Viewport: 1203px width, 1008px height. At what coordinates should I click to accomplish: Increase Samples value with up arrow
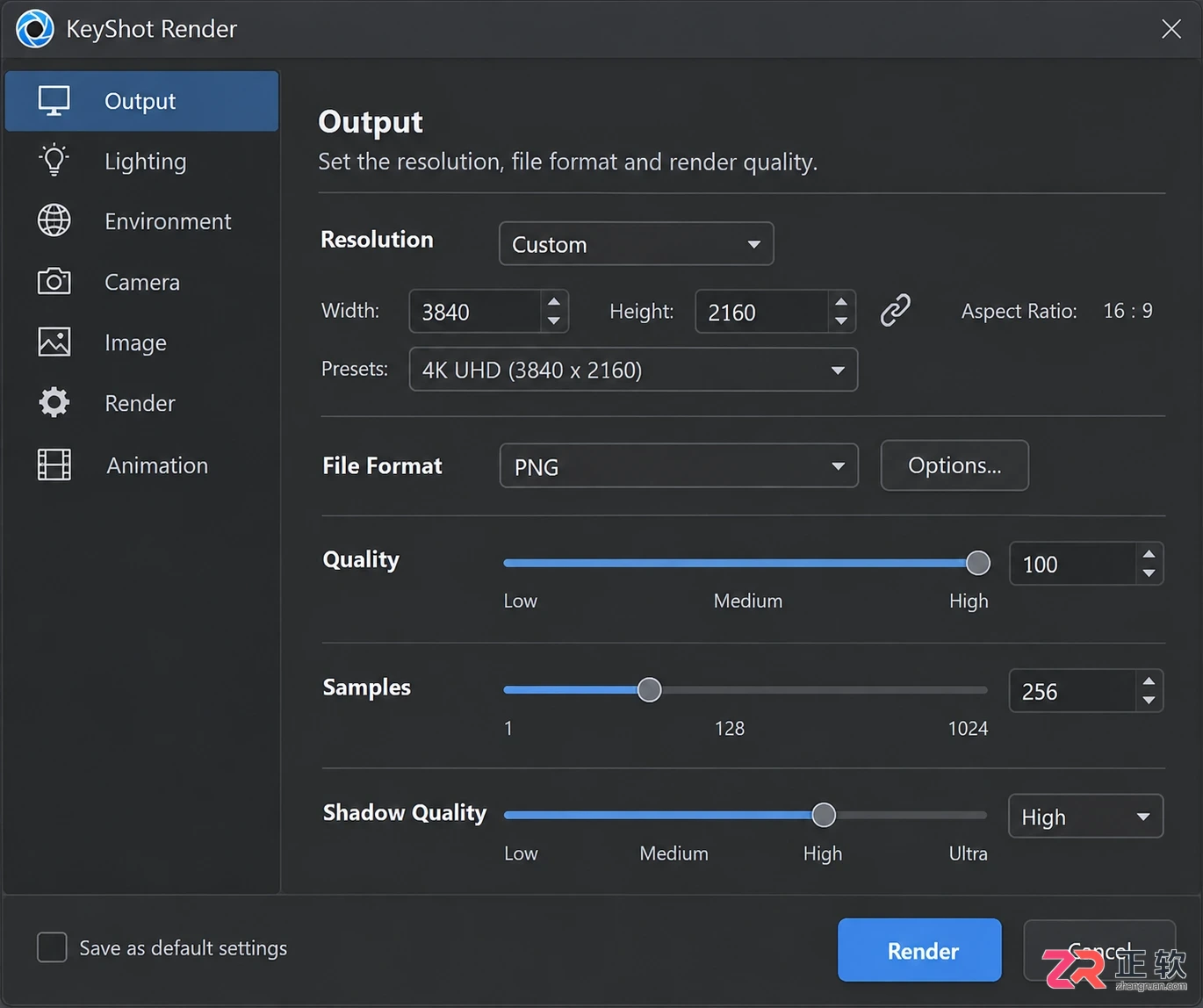click(1149, 681)
